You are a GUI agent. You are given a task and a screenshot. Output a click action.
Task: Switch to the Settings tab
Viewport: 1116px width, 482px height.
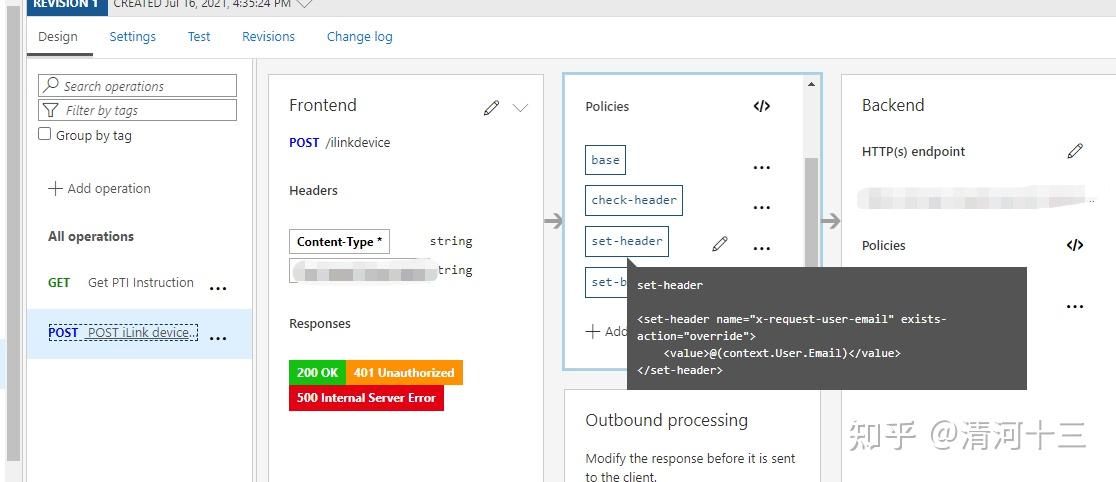coord(132,36)
